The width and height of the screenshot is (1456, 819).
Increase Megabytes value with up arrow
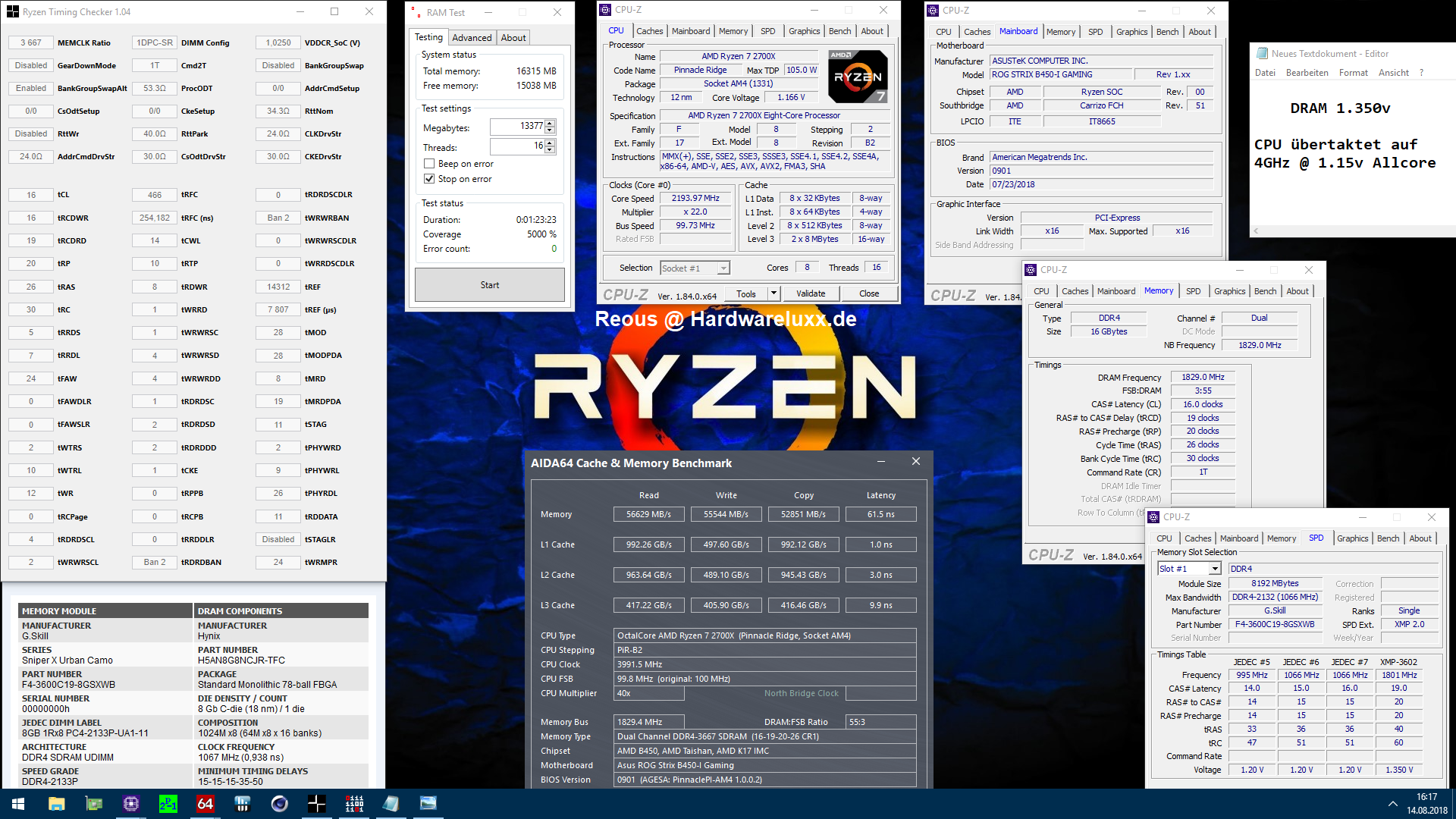click(x=550, y=123)
